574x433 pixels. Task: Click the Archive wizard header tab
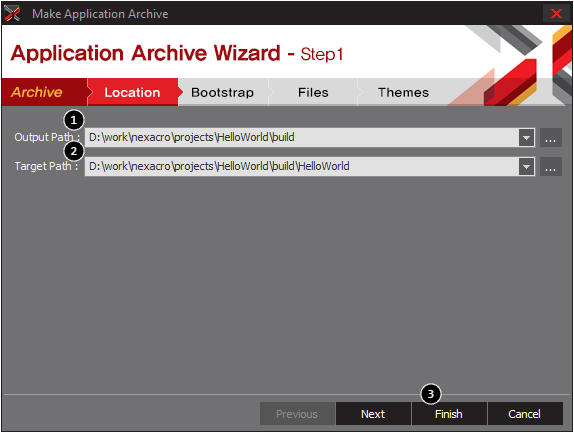(37, 92)
